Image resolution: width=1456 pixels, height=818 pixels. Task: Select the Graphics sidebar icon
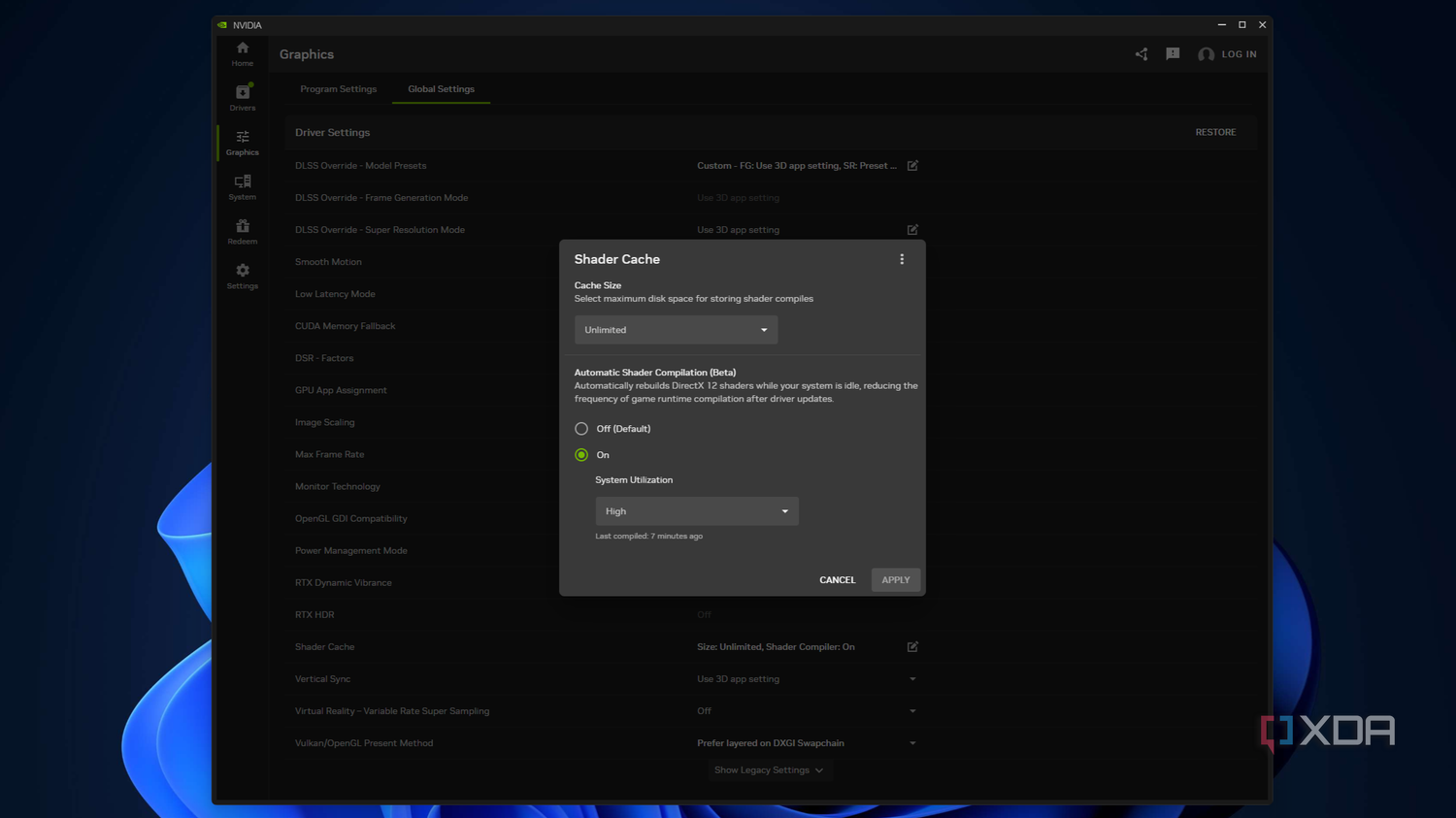[242, 143]
